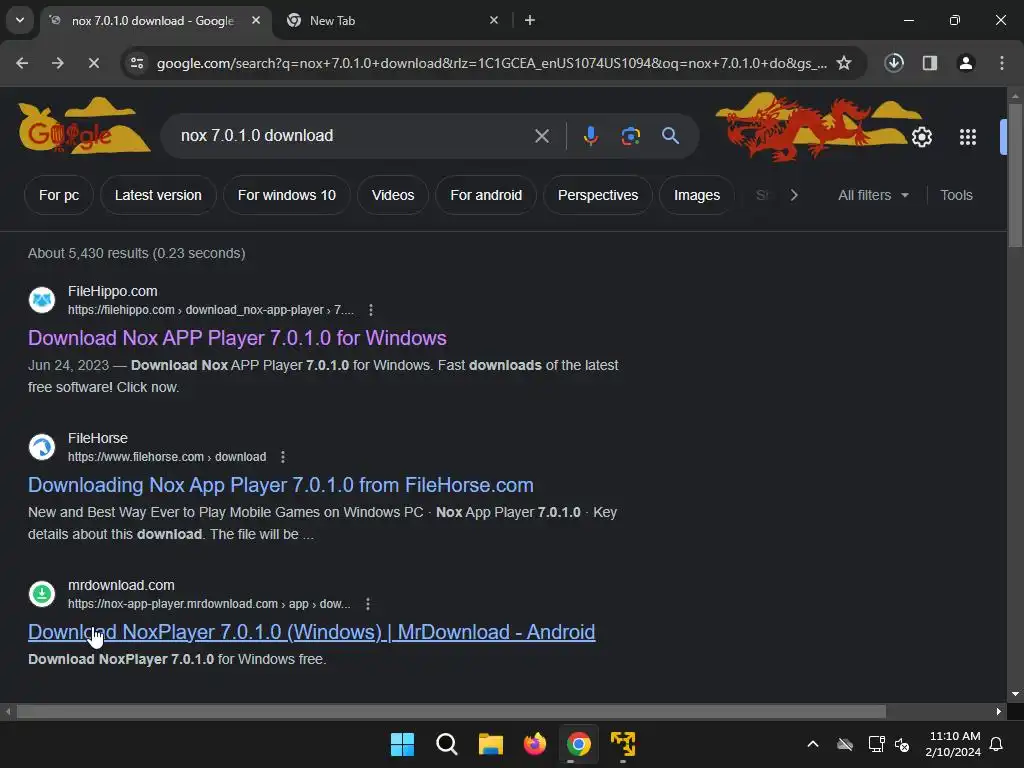Open the notifications bell
The image size is (1024, 768).
click(997, 744)
